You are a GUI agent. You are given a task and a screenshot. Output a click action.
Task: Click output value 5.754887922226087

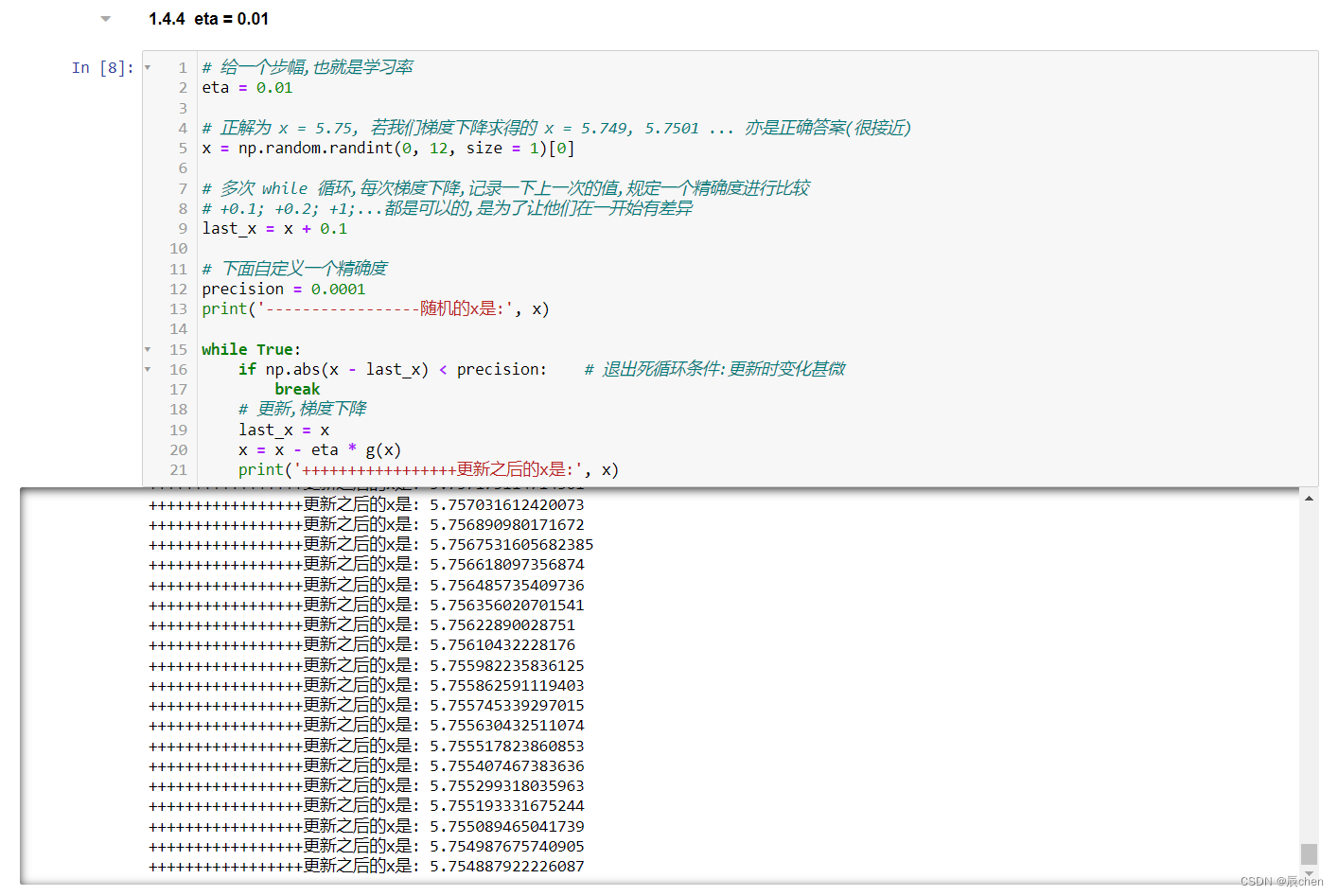click(507, 867)
